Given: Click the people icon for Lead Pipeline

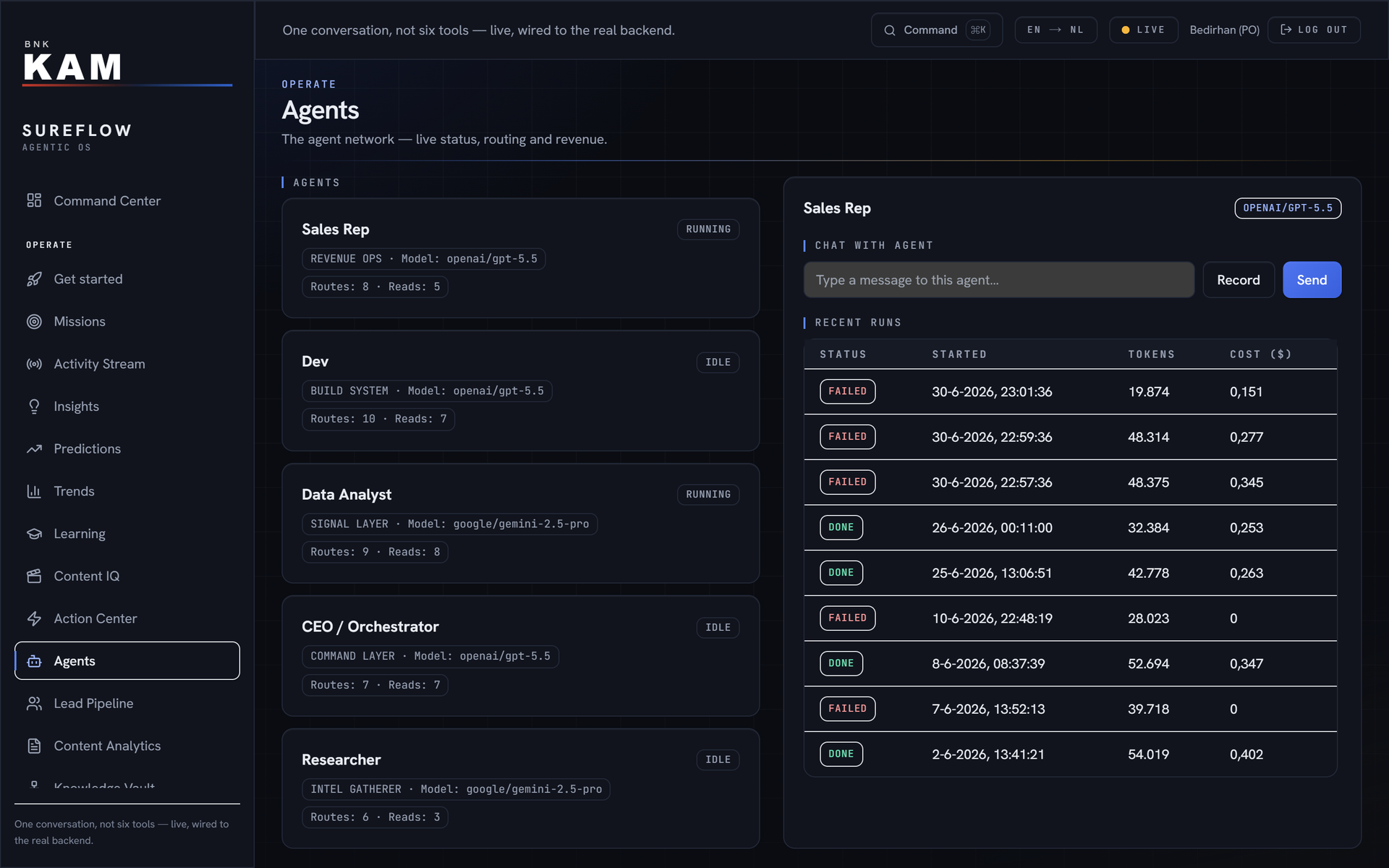Looking at the screenshot, I should [34, 704].
